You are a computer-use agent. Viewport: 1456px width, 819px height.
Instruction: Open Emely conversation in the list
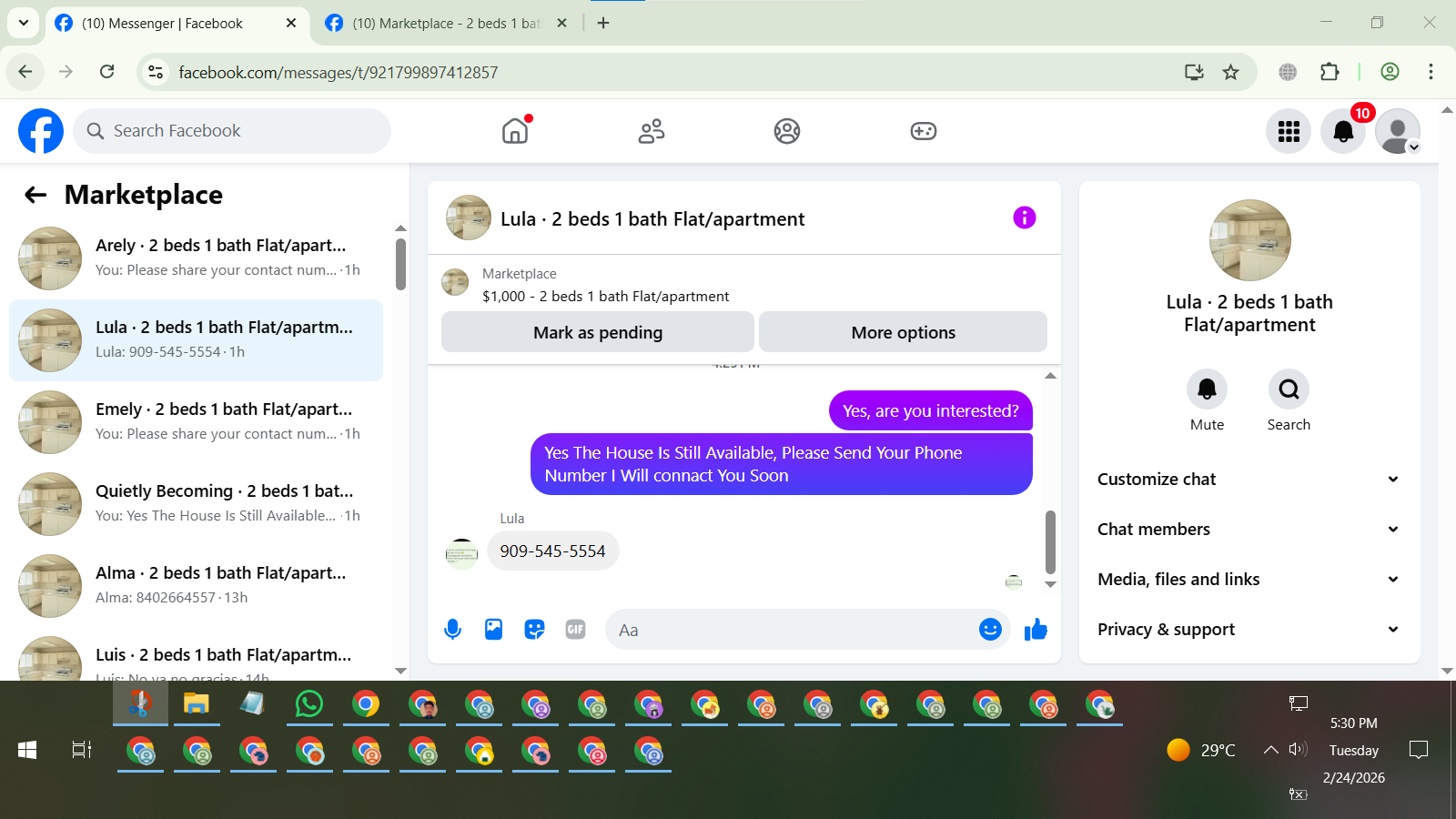[x=196, y=422]
